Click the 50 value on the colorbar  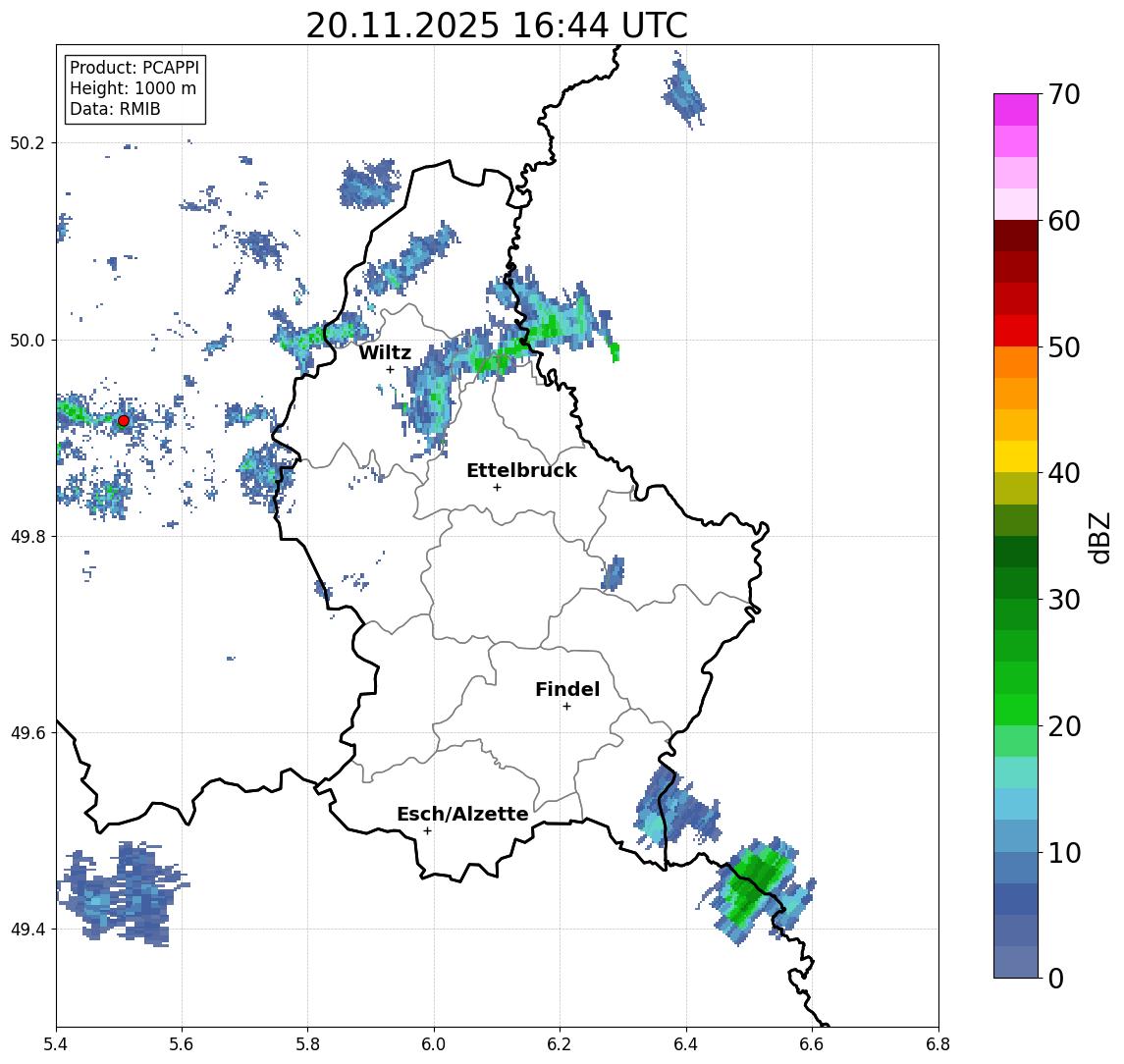pos(1063,347)
